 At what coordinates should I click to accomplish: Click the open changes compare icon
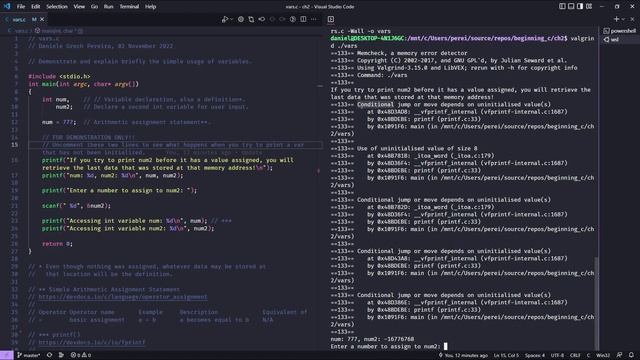[x=251, y=19]
